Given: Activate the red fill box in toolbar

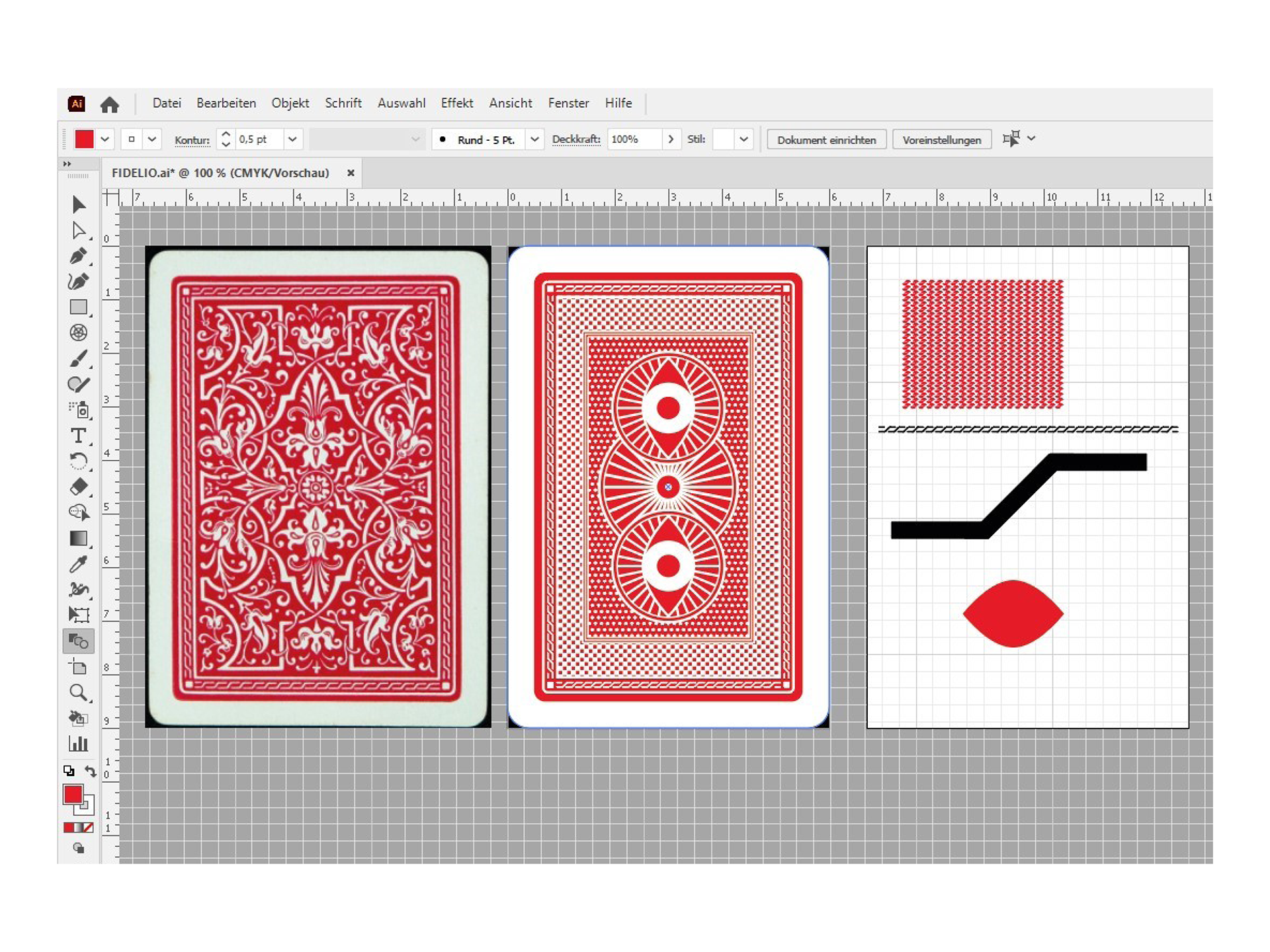Looking at the screenshot, I should click(x=73, y=794).
